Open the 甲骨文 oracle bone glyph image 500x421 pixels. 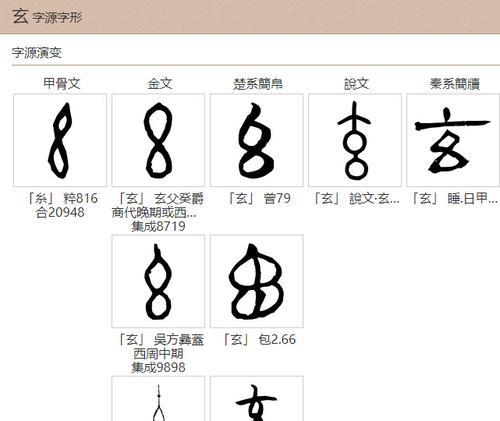click(x=60, y=140)
